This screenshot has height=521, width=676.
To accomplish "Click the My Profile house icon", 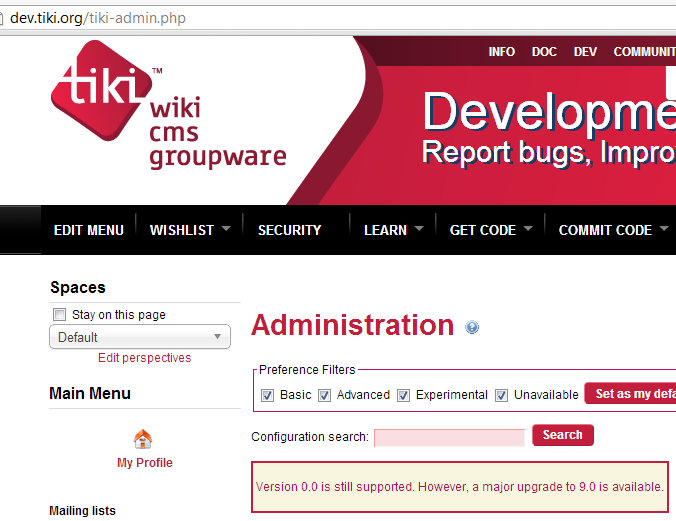I will click(143, 439).
